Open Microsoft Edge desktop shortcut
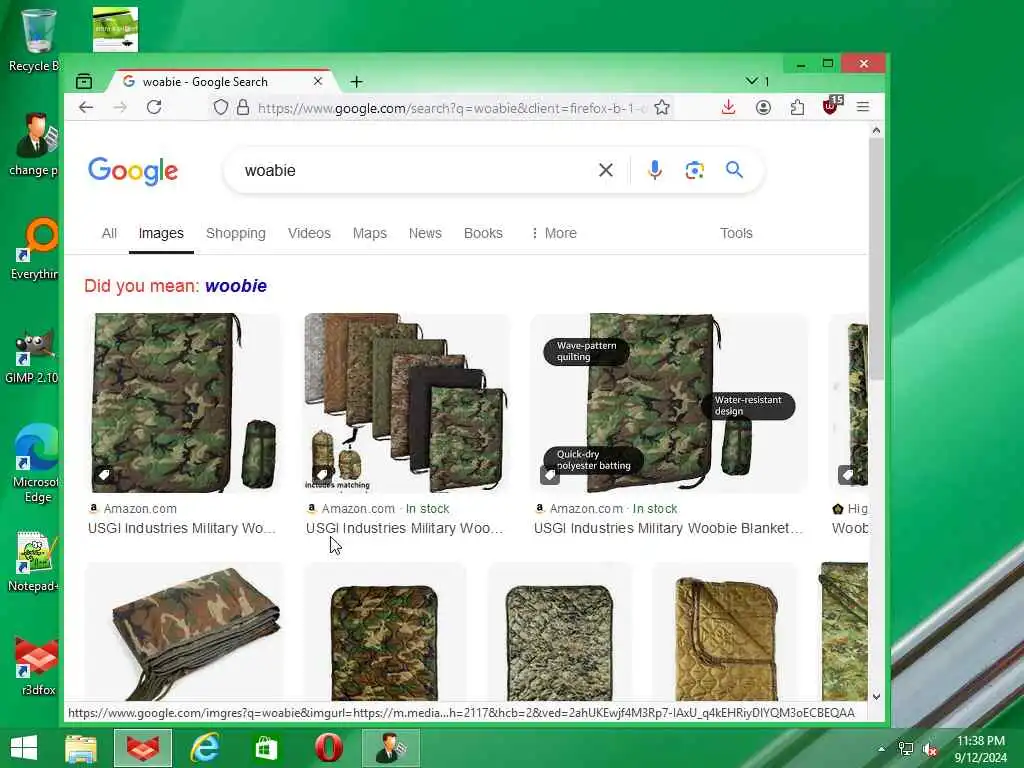Viewport: 1024px width, 768px height. [36, 464]
